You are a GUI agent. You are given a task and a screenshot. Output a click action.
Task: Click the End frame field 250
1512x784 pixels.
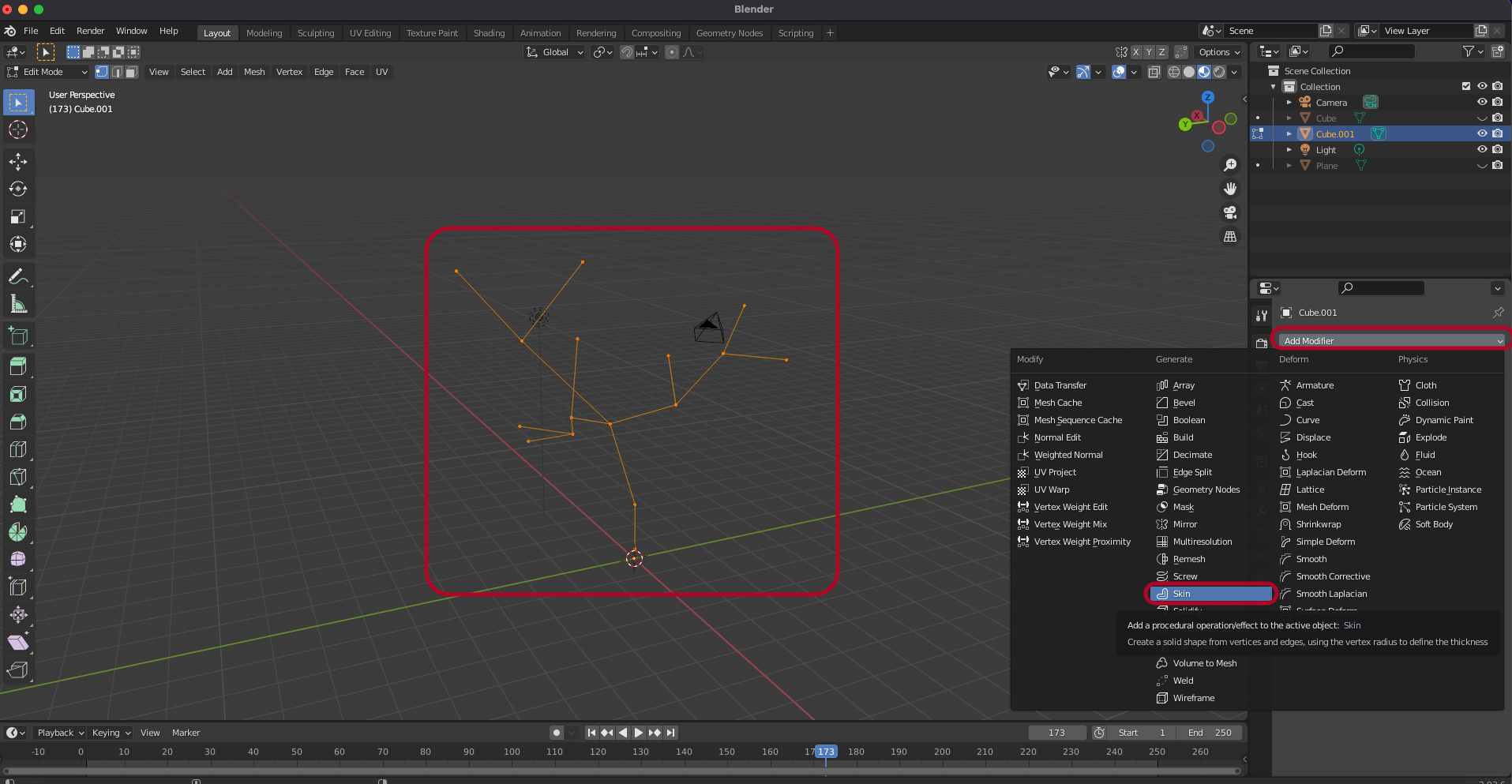coord(1210,733)
